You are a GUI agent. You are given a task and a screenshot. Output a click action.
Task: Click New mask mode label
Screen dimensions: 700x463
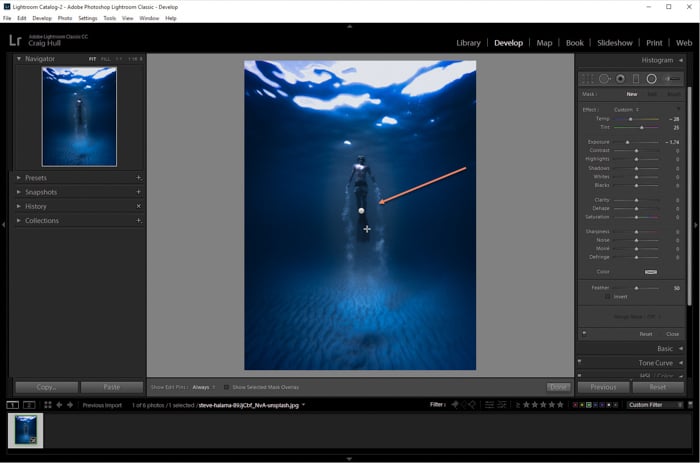[632, 94]
